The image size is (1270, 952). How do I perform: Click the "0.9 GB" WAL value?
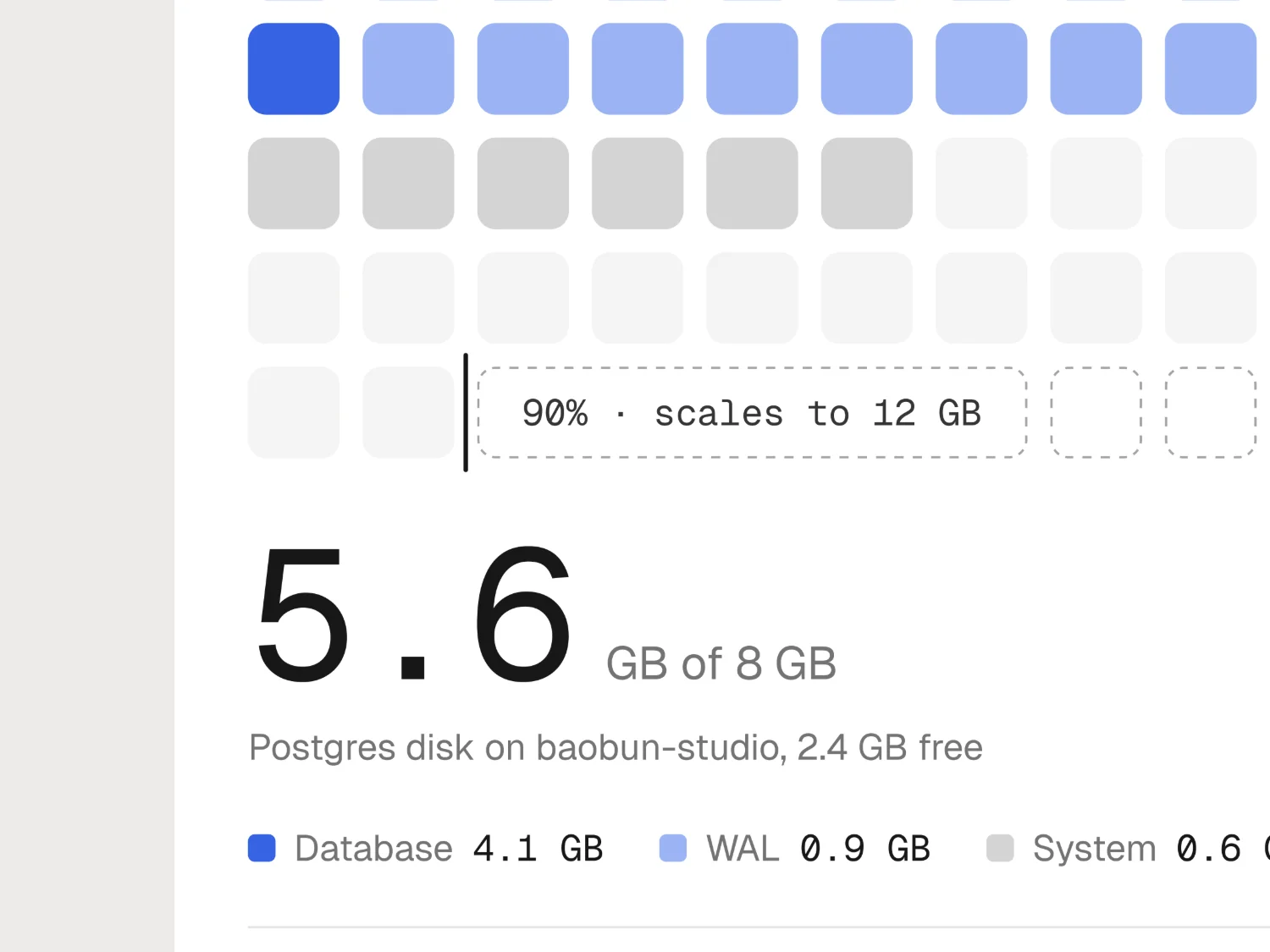tap(865, 849)
